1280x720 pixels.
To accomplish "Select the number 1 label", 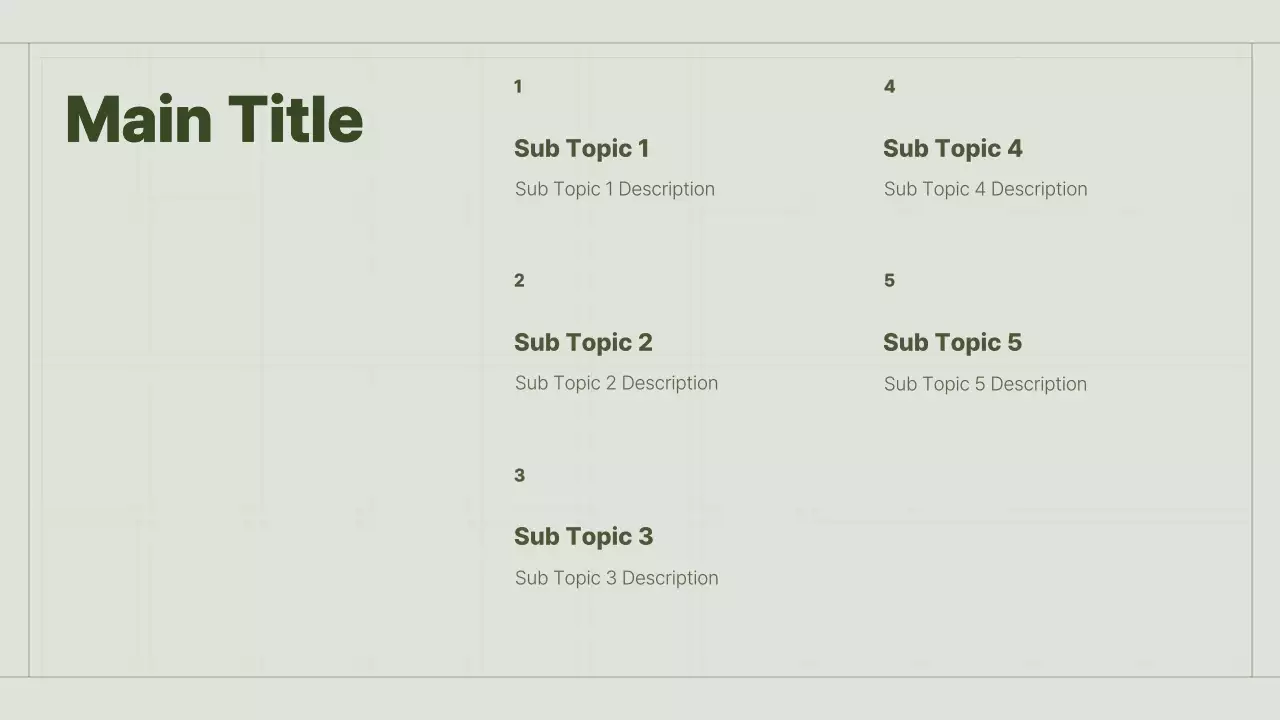I will [x=518, y=87].
